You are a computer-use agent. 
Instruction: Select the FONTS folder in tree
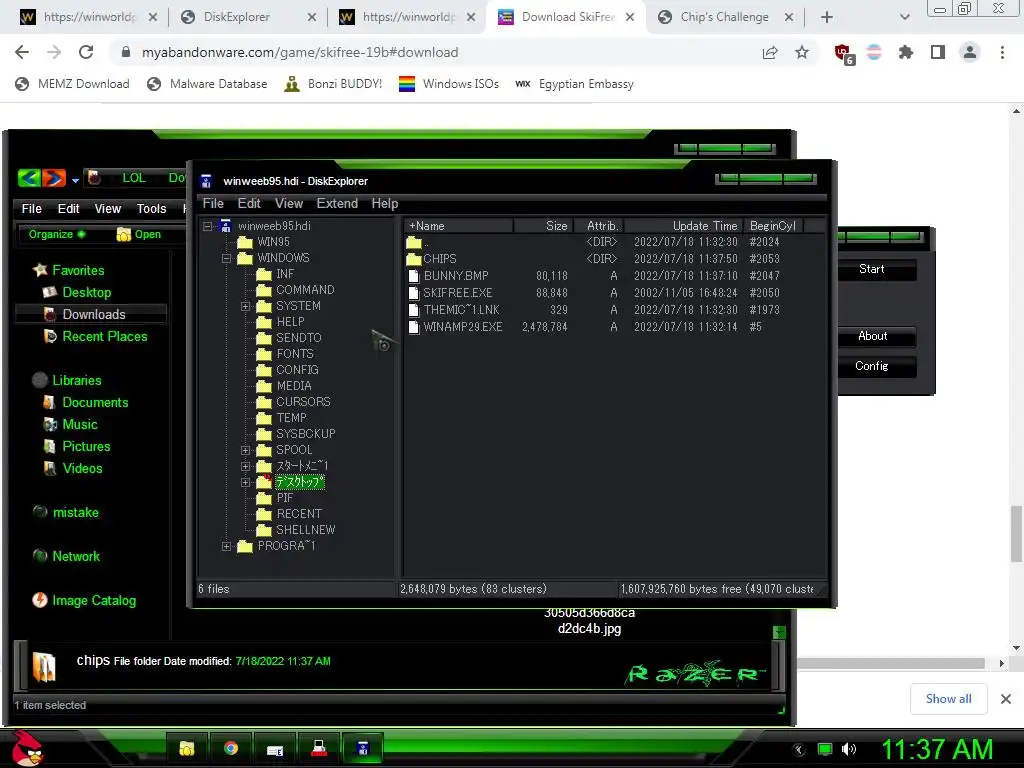[x=295, y=354]
